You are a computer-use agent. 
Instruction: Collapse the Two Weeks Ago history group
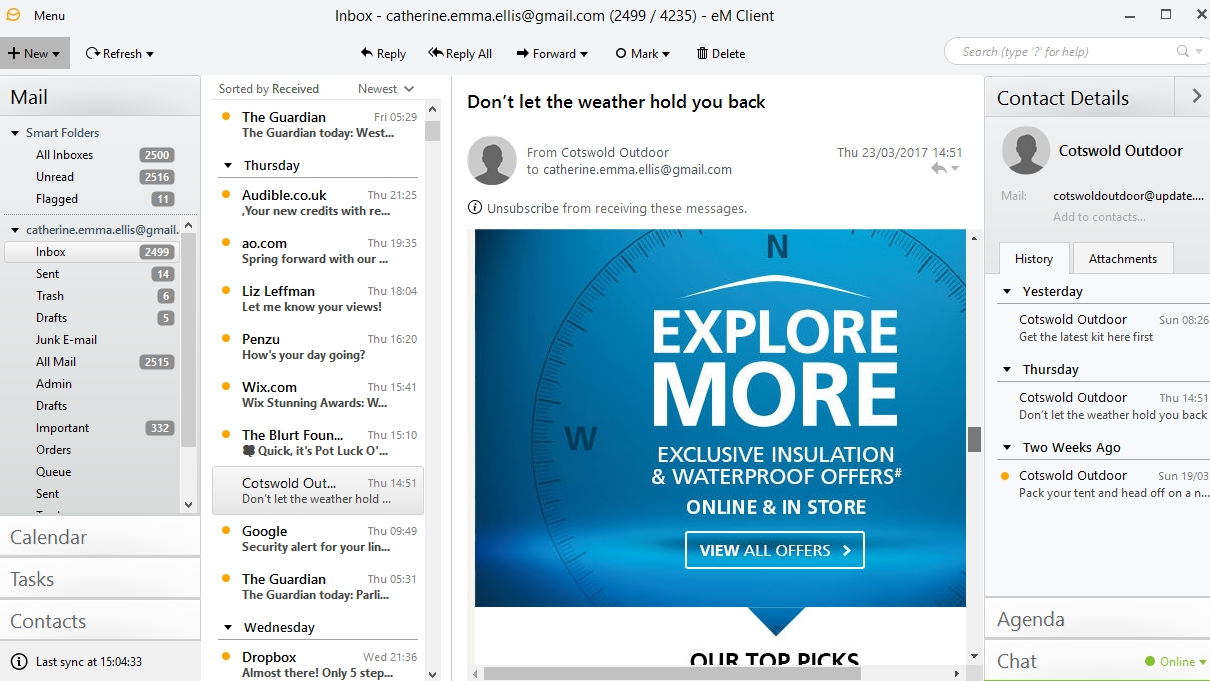pyautogui.click(x=1007, y=448)
